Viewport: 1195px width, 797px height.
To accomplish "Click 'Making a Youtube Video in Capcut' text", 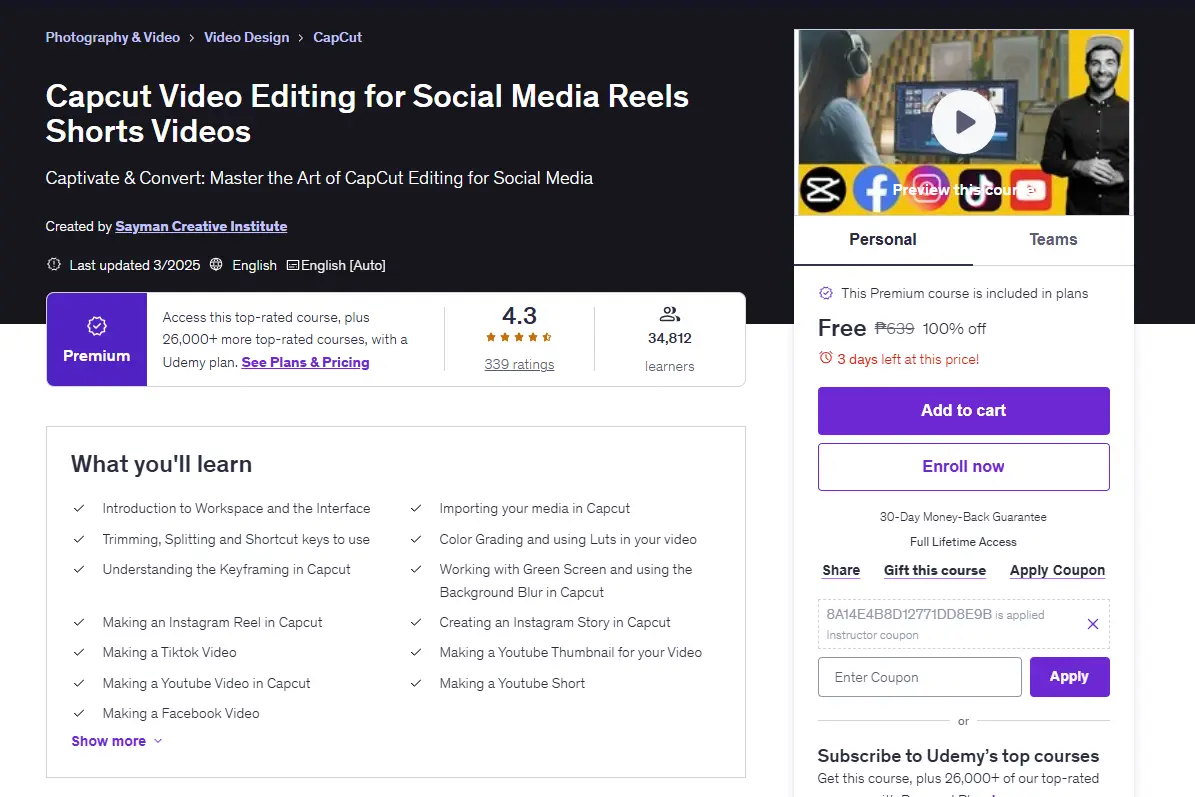I will [x=207, y=683].
